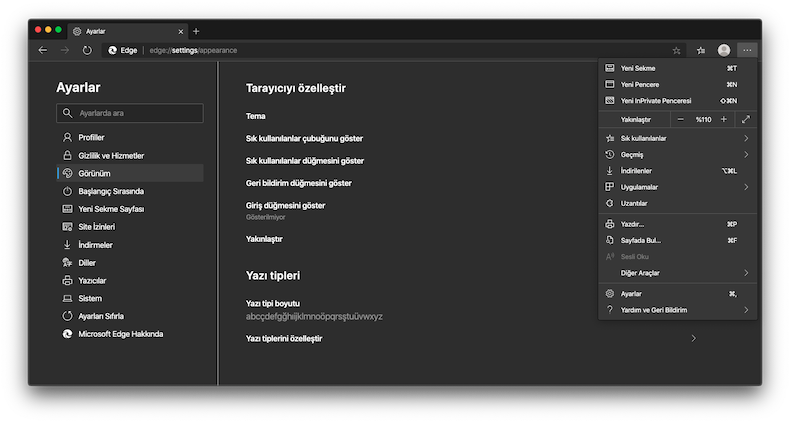Open a new tab with plus icon
Image resolution: width=790 pixels, height=423 pixels.
click(x=196, y=31)
